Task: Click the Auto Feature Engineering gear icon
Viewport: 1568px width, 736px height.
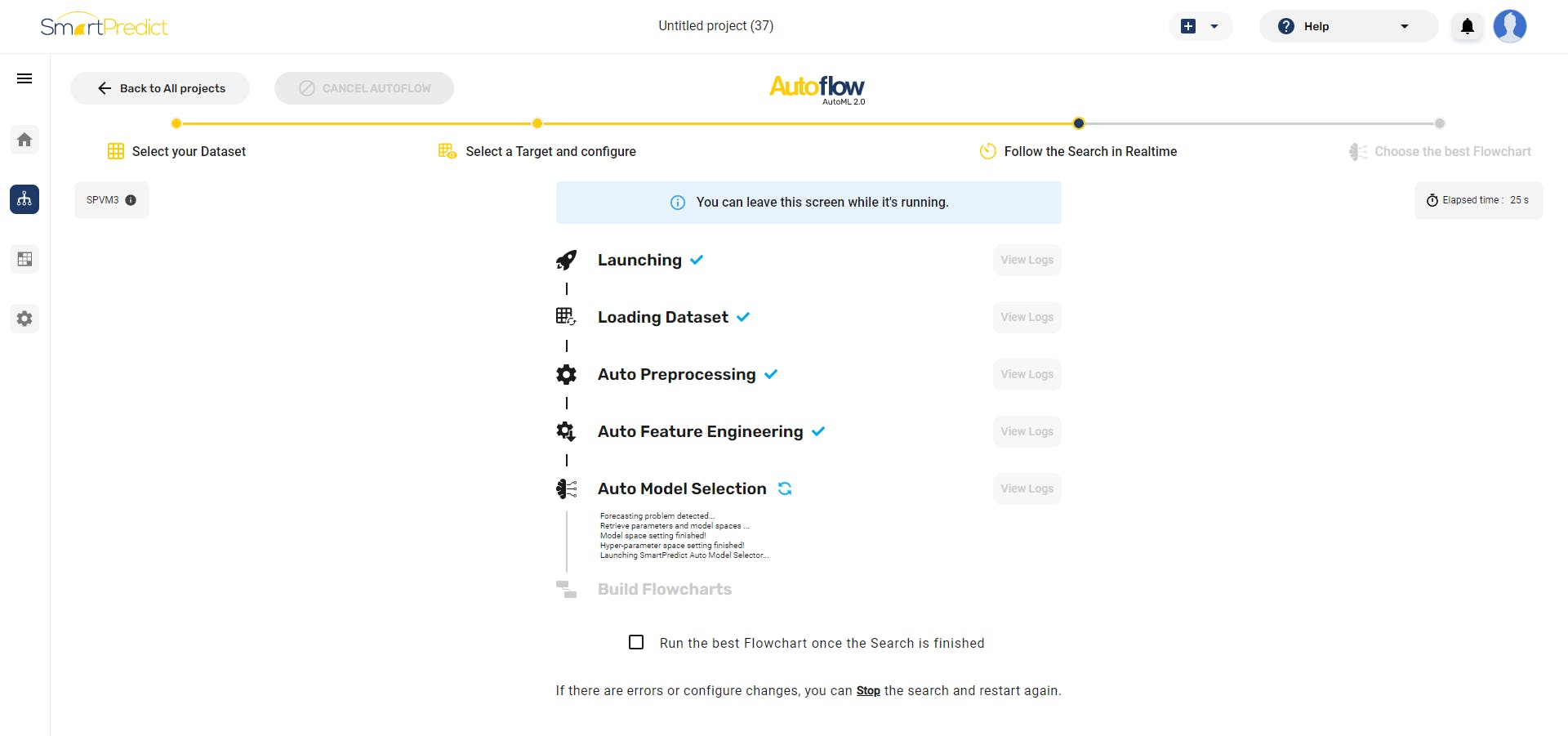Action: [x=566, y=431]
